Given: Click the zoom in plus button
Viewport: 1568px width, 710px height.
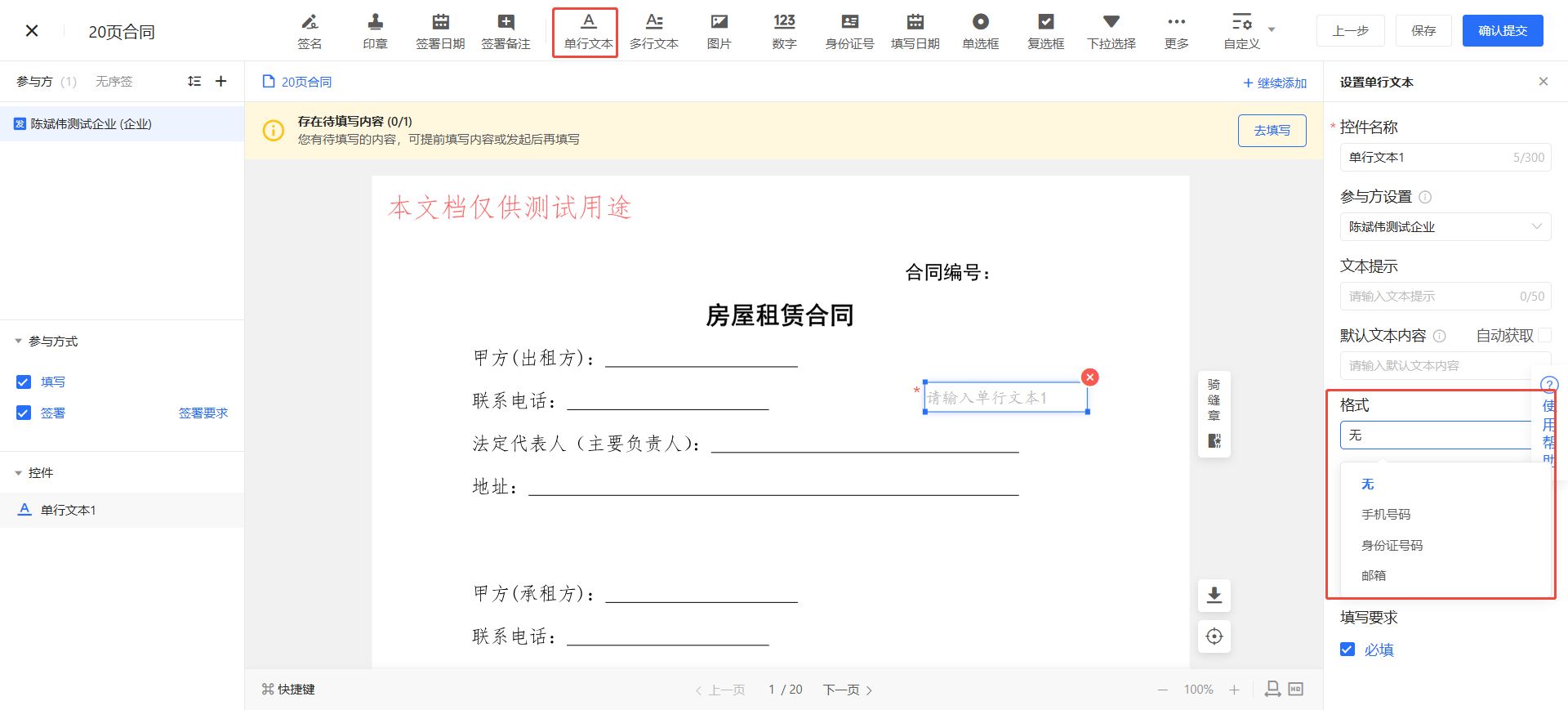Looking at the screenshot, I should [x=1234, y=690].
